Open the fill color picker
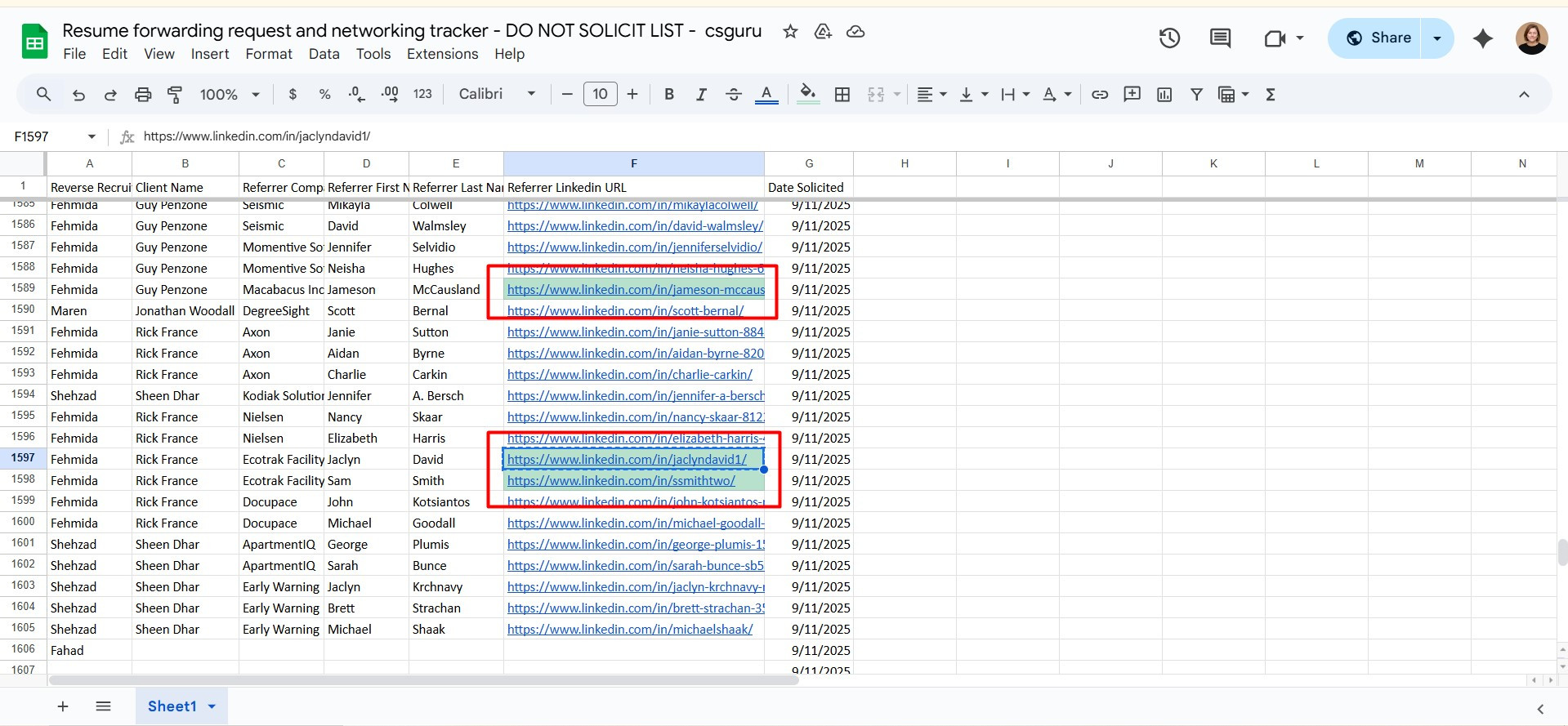1568x726 pixels. [807, 94]
